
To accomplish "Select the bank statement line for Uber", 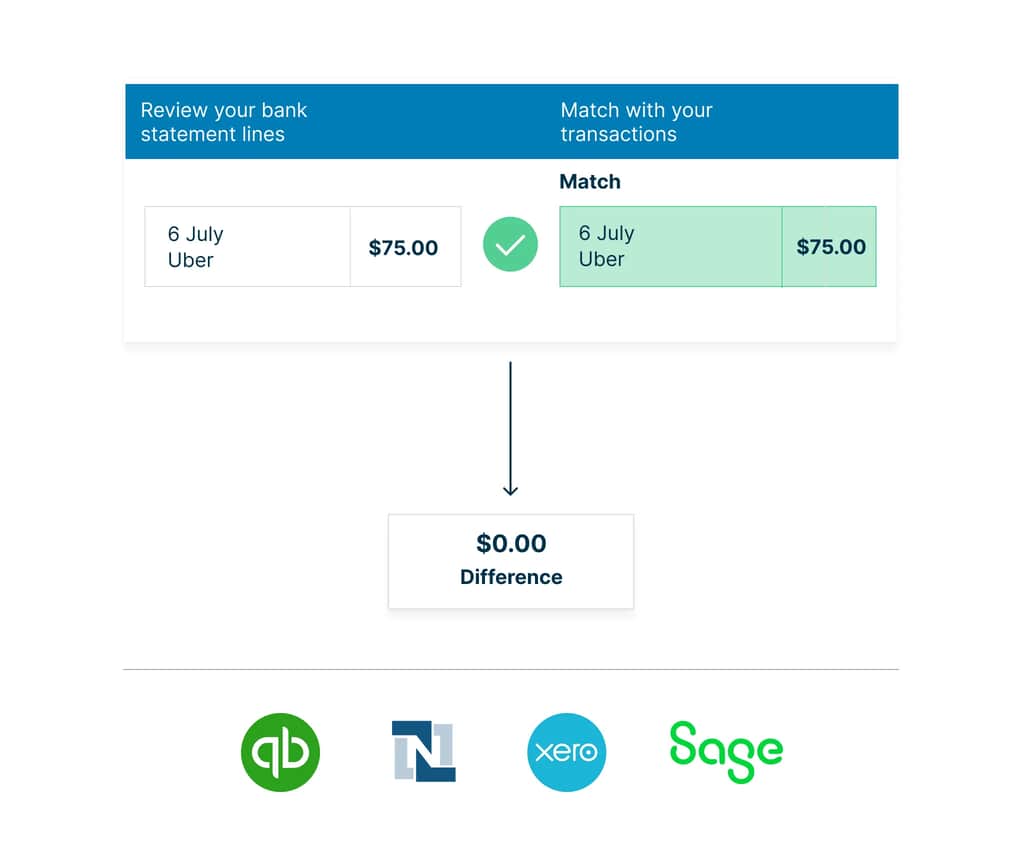I will point(247,247).
